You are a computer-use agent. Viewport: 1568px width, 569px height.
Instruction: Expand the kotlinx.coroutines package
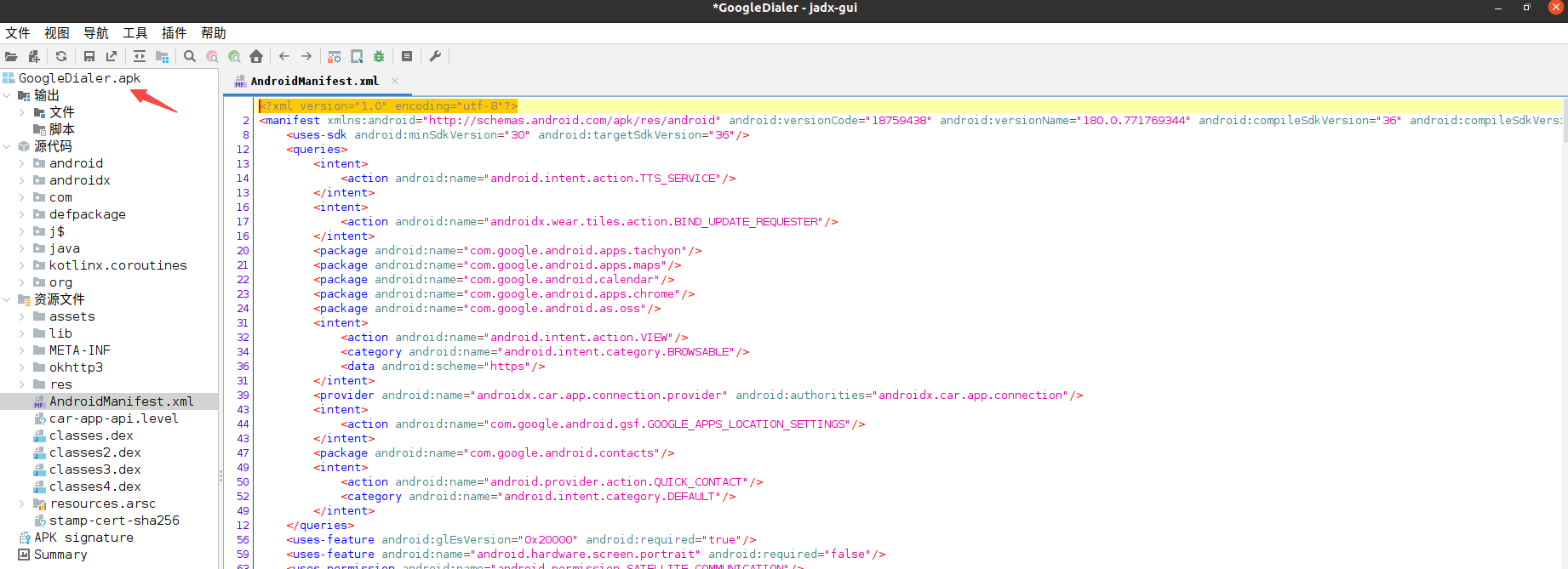point(21,265)
